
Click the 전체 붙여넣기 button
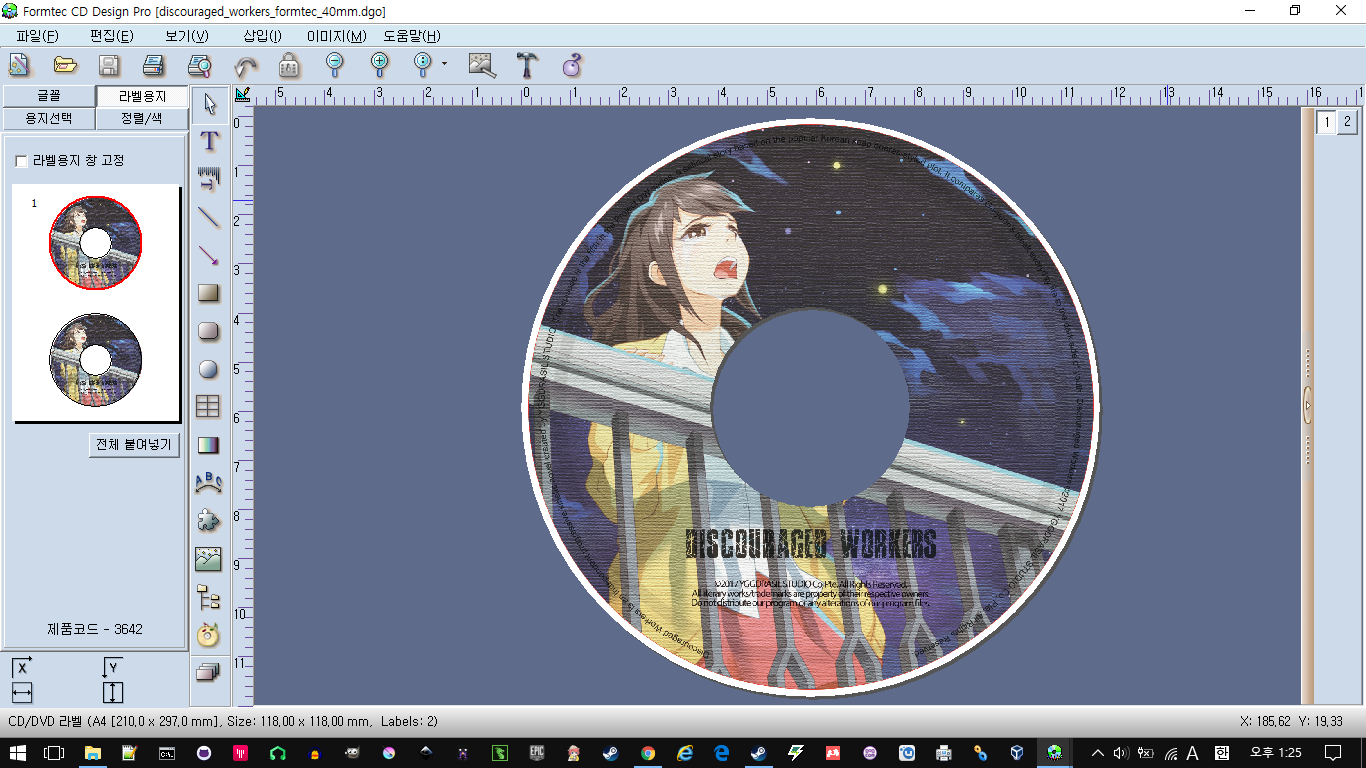point(134,444)
